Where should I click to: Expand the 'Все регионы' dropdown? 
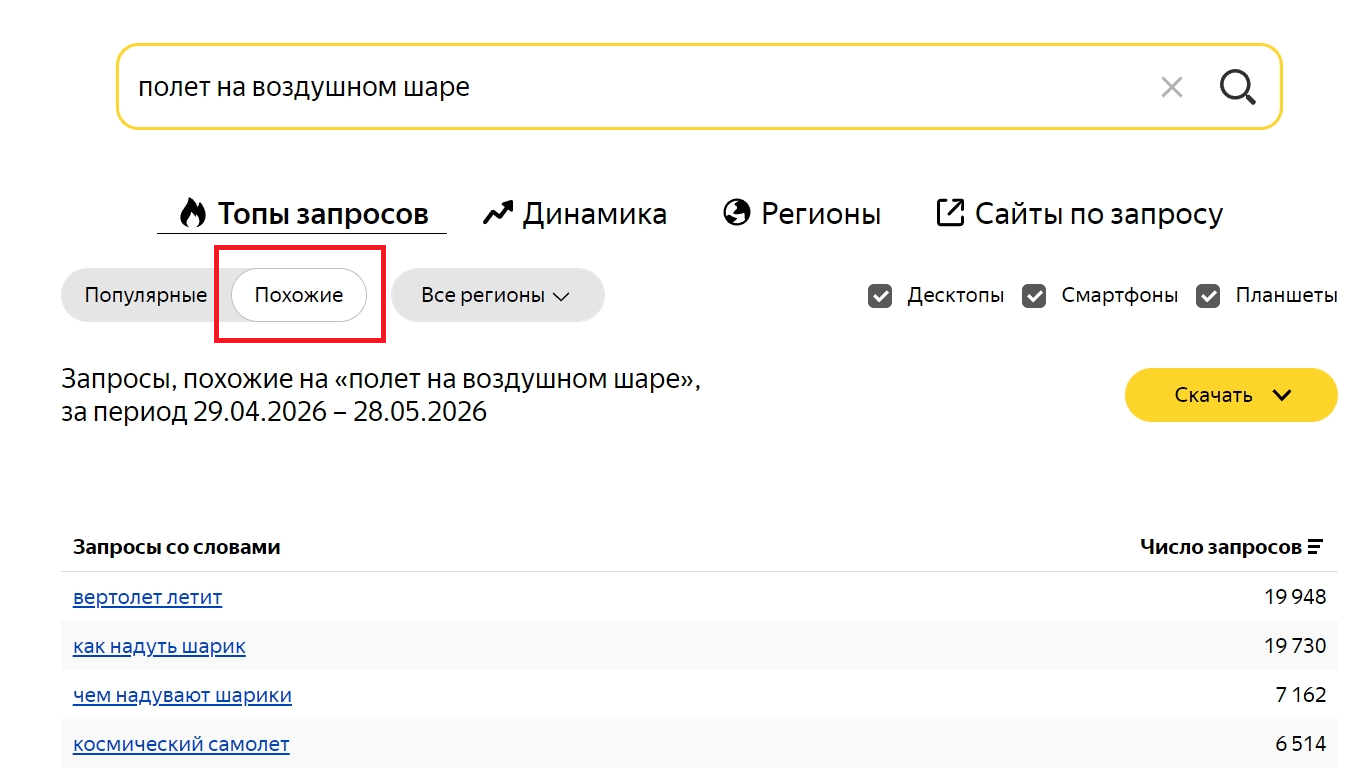497,295
